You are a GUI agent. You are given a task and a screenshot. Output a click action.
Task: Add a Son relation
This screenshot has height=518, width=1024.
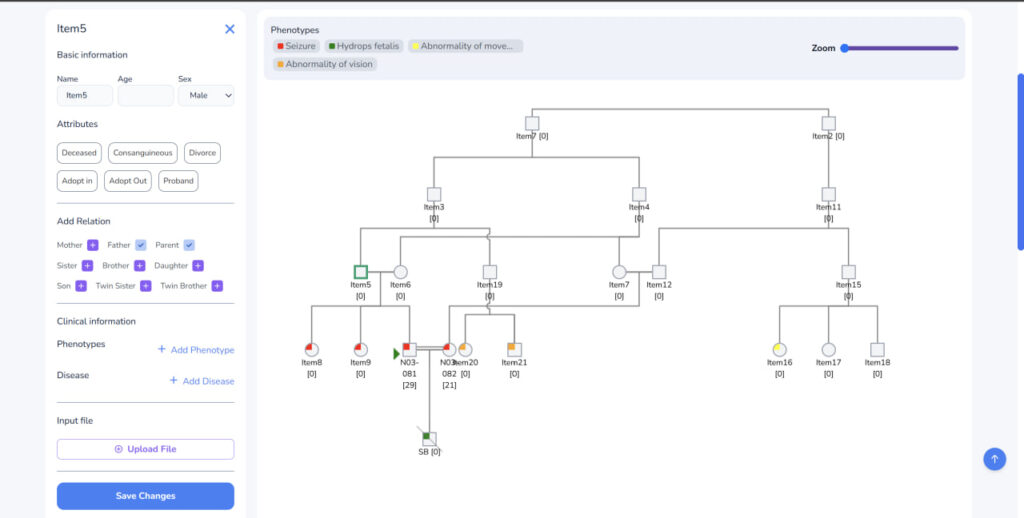pyautogui.click(x=81, y=286)
